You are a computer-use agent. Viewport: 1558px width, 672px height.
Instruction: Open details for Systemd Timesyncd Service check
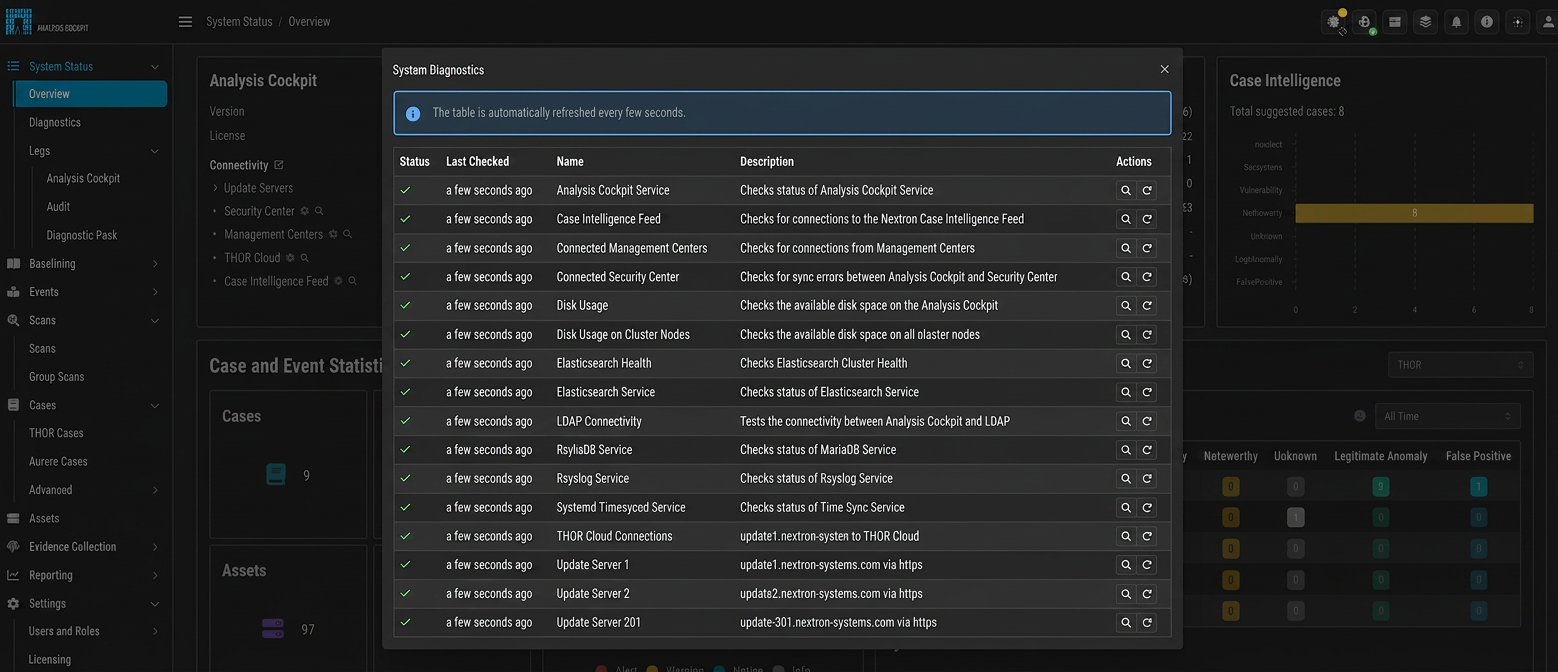pyautogui.click(x=1126, y=508)
